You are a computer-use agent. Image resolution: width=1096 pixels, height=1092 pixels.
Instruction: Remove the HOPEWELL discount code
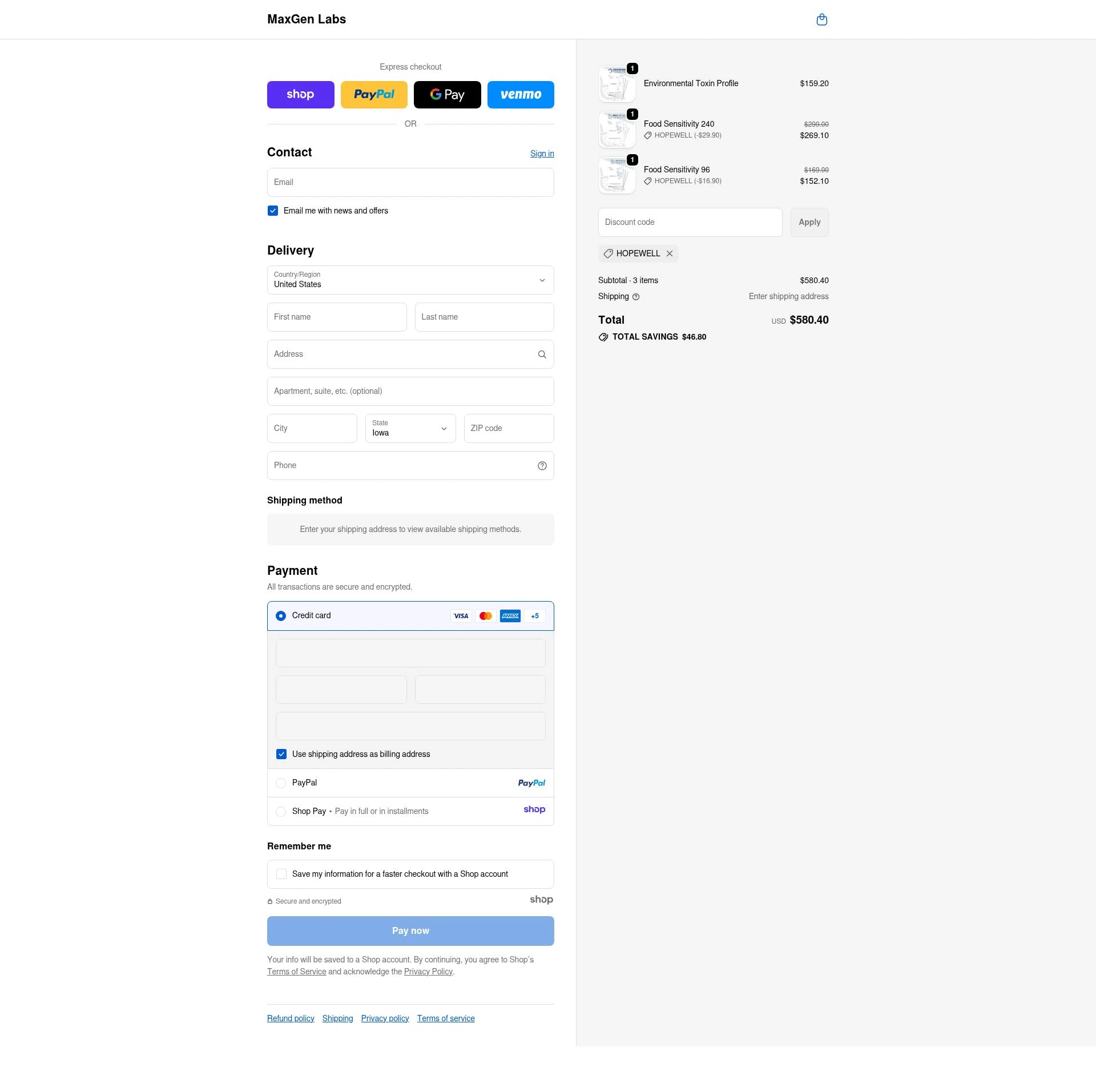669,253
